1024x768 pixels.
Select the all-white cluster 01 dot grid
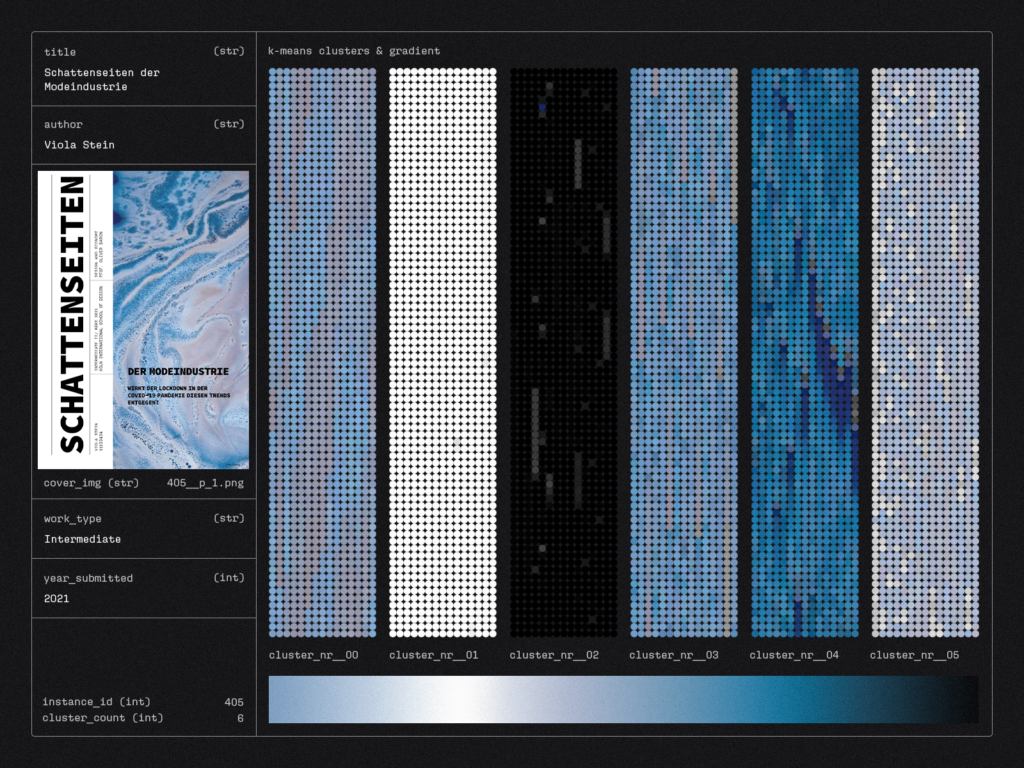click(443, 352)
